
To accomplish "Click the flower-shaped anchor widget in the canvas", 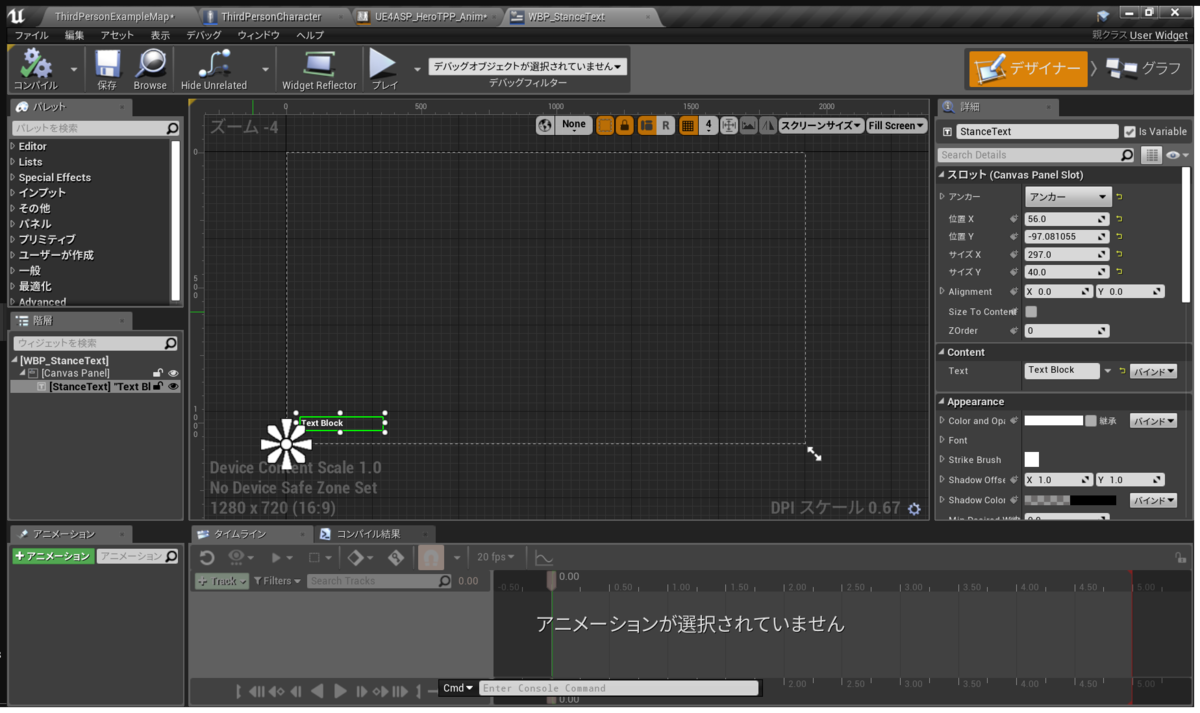I will [287, 443].
